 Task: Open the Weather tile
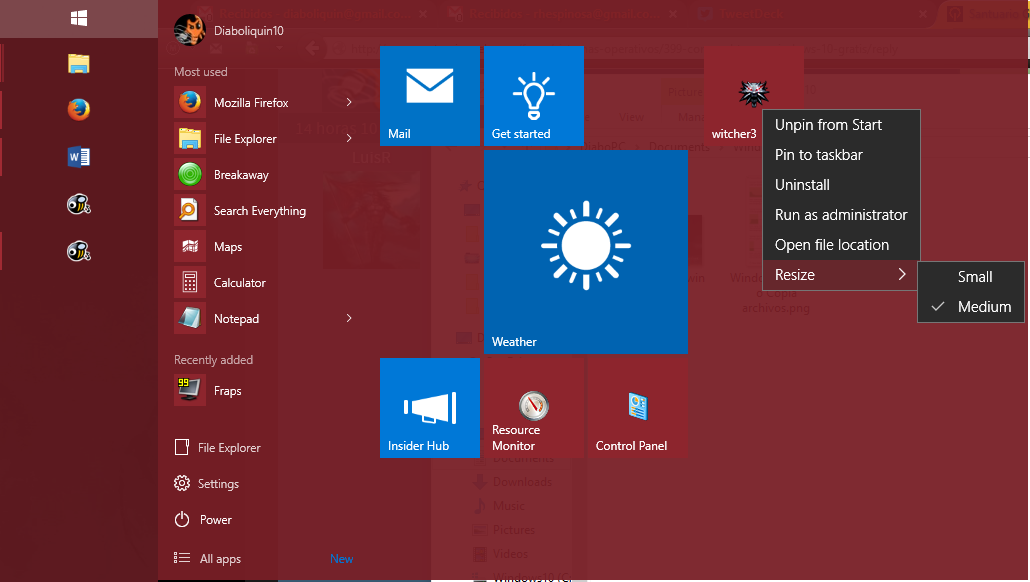coord(585,251)
